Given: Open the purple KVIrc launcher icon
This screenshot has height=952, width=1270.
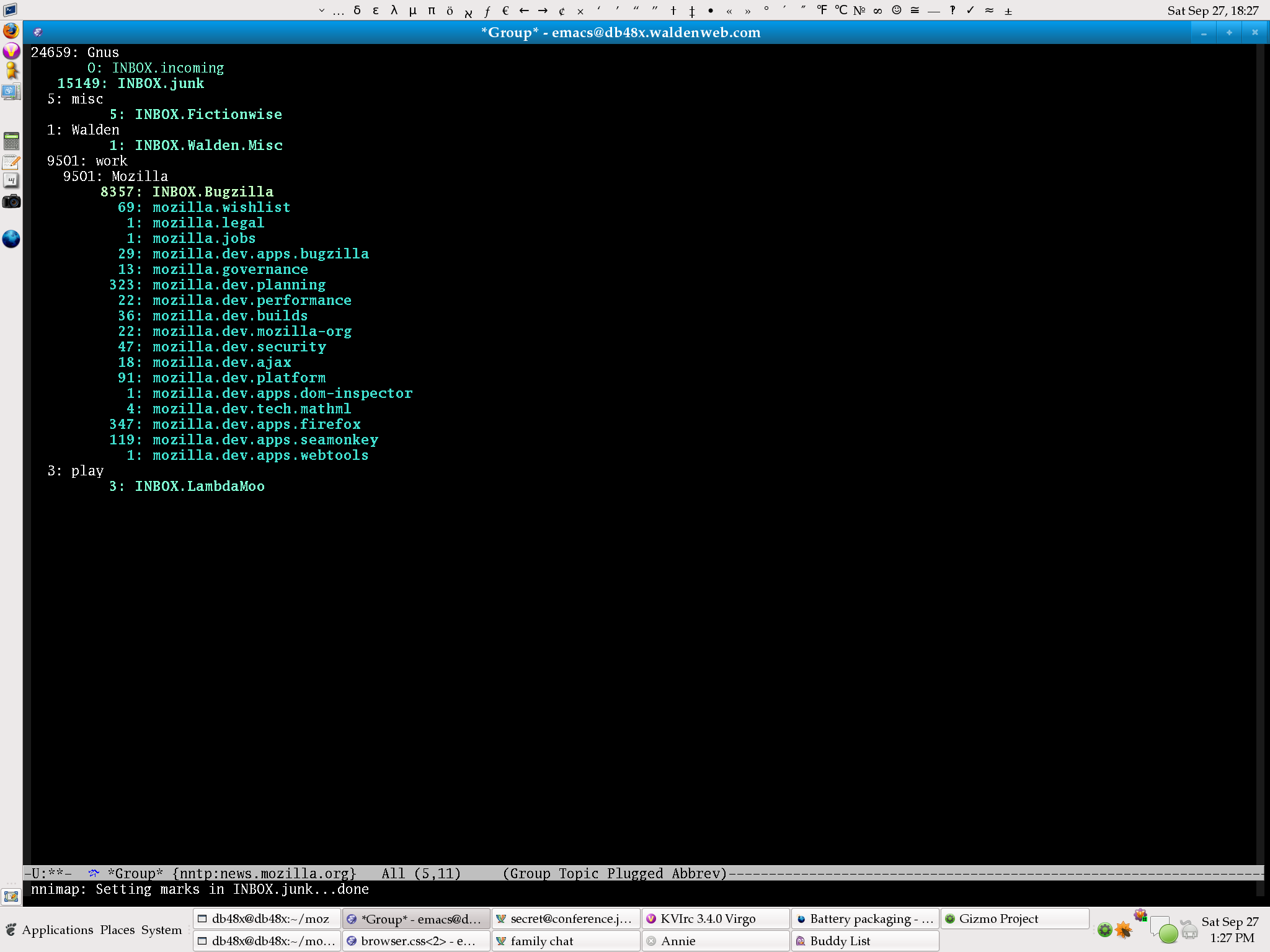Looking at the screenshot, I should 11,51.
